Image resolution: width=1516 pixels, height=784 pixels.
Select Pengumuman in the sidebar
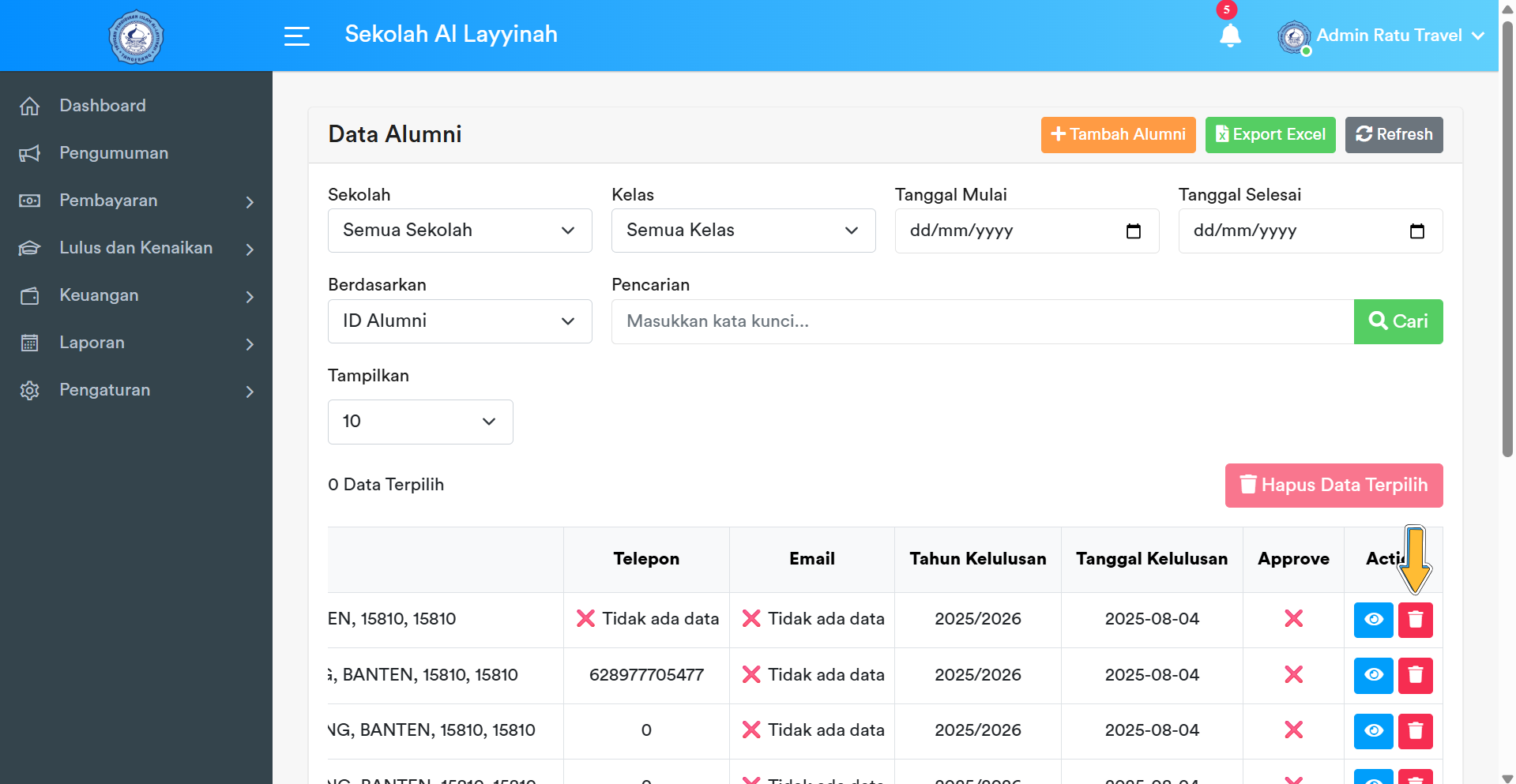[113, 153]
